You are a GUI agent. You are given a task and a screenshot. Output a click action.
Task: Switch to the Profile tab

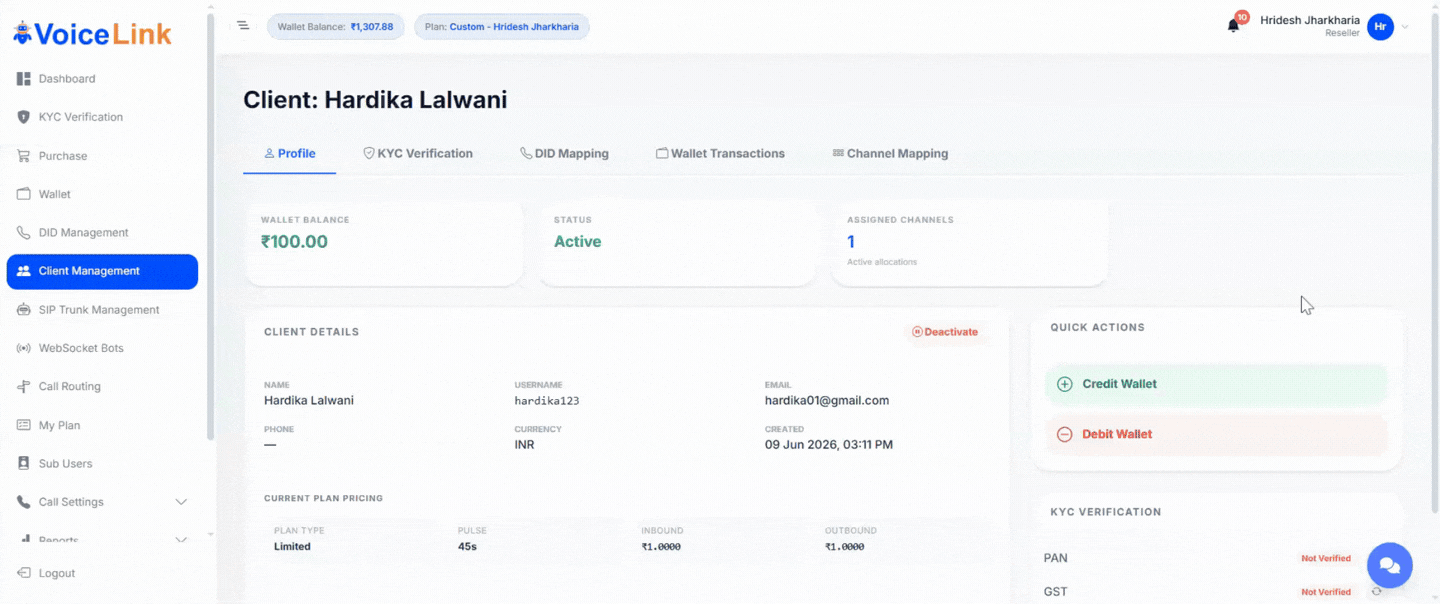pyautogui.click(x=290, y=154)
